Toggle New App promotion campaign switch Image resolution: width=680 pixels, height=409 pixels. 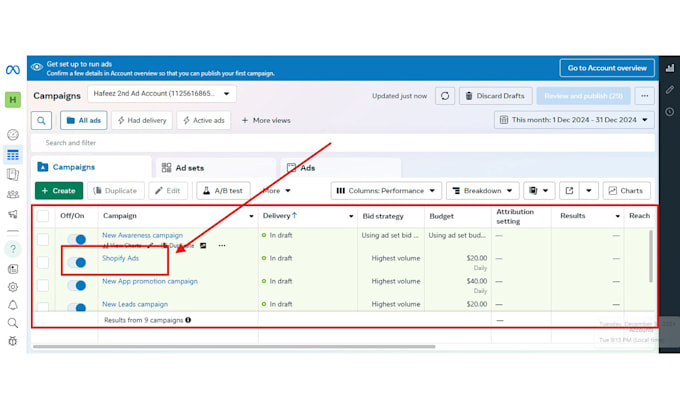(x=77, y=285)
